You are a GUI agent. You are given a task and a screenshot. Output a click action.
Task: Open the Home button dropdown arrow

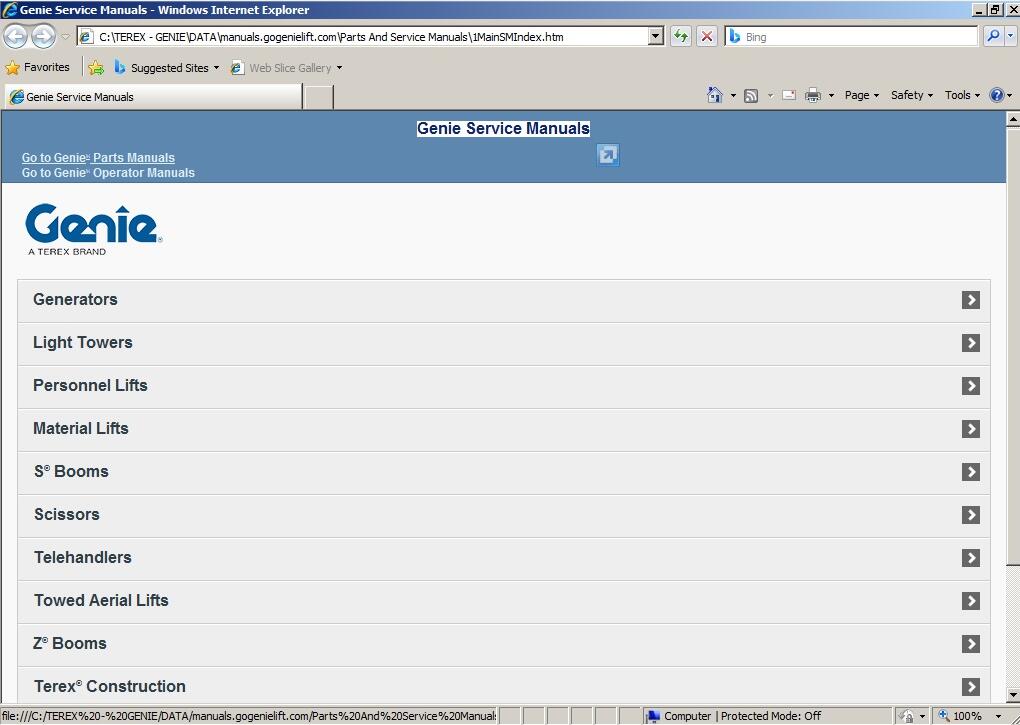732,96
